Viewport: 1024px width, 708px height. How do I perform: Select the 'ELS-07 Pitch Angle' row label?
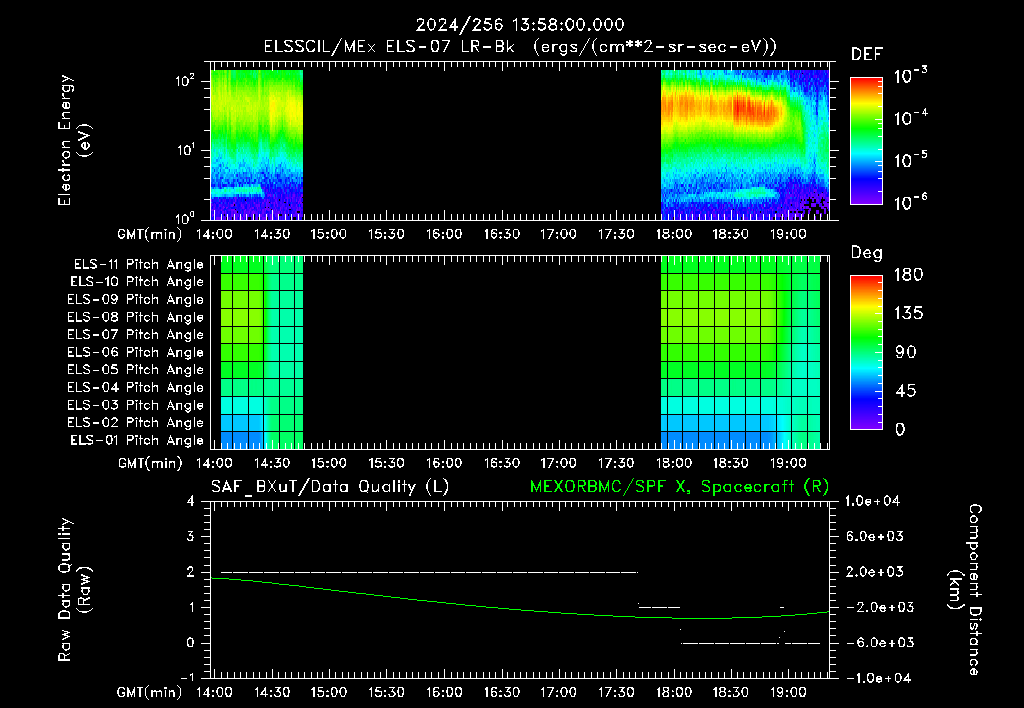pyautogui.click(x=136, y=334)
